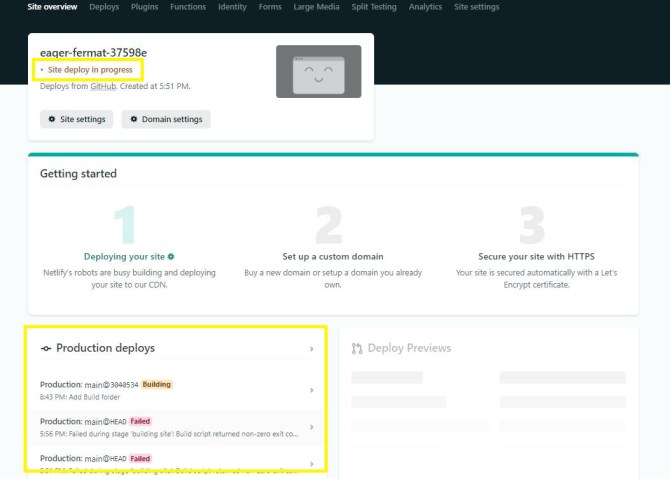Open Site settings in top navigation
The height and width of the screenshot is (479, 670).
476,7
